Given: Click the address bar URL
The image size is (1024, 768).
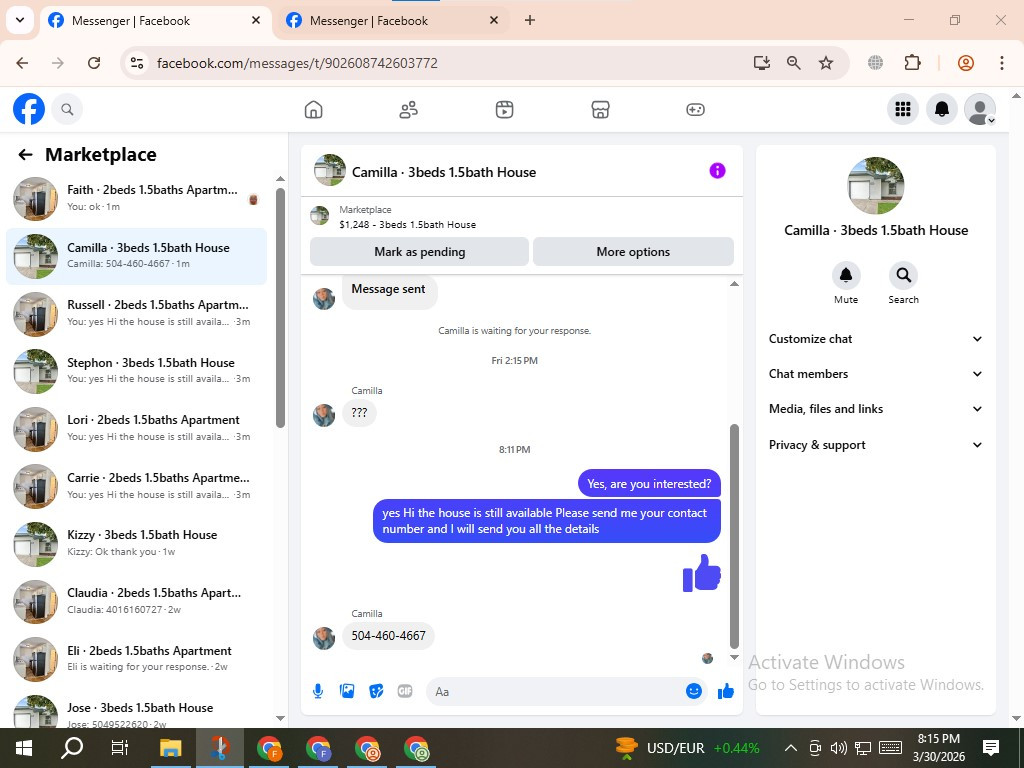Looking at the screenshot, I should tap(297, 63).
